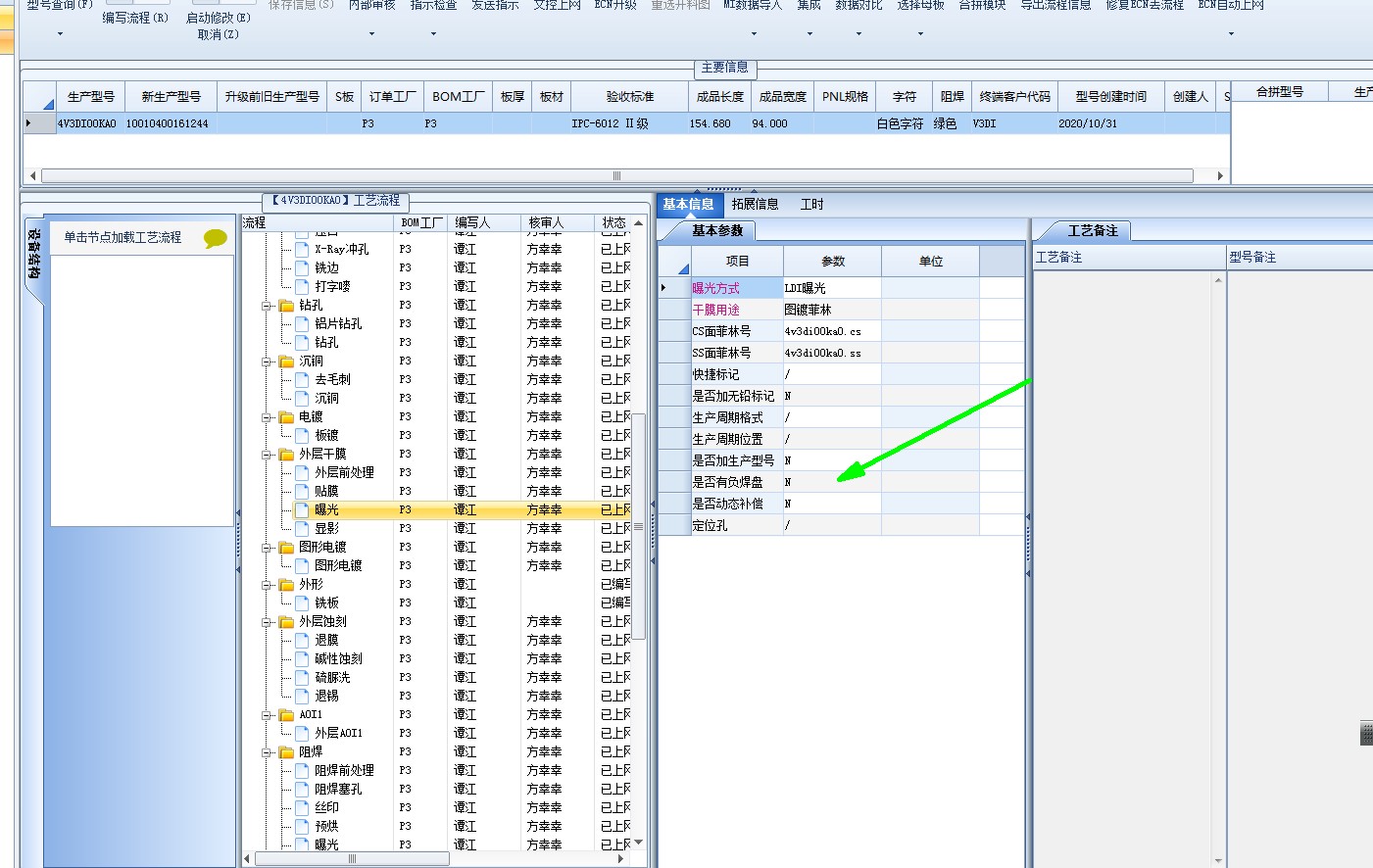Select the 4V3DI00KA0 row in main grid
Viewport: 1373px width, 868px height.
click(x=626, y=123)
